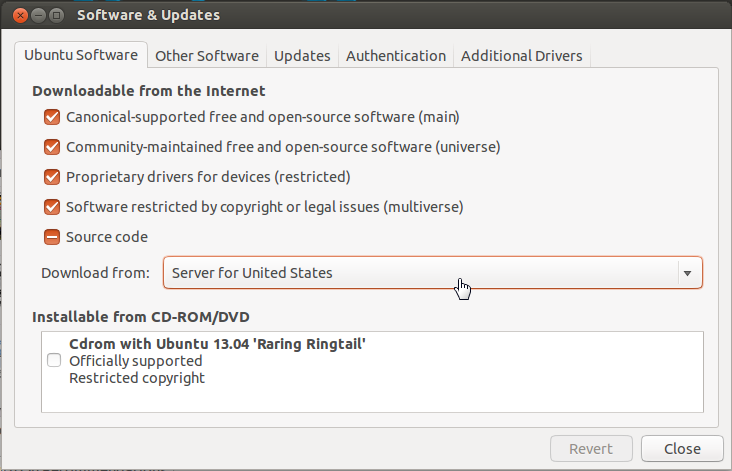732x471 pixels.
Task: Select the Additional Drivers tab
Action: pyautogui.click(x=522, y=56)
